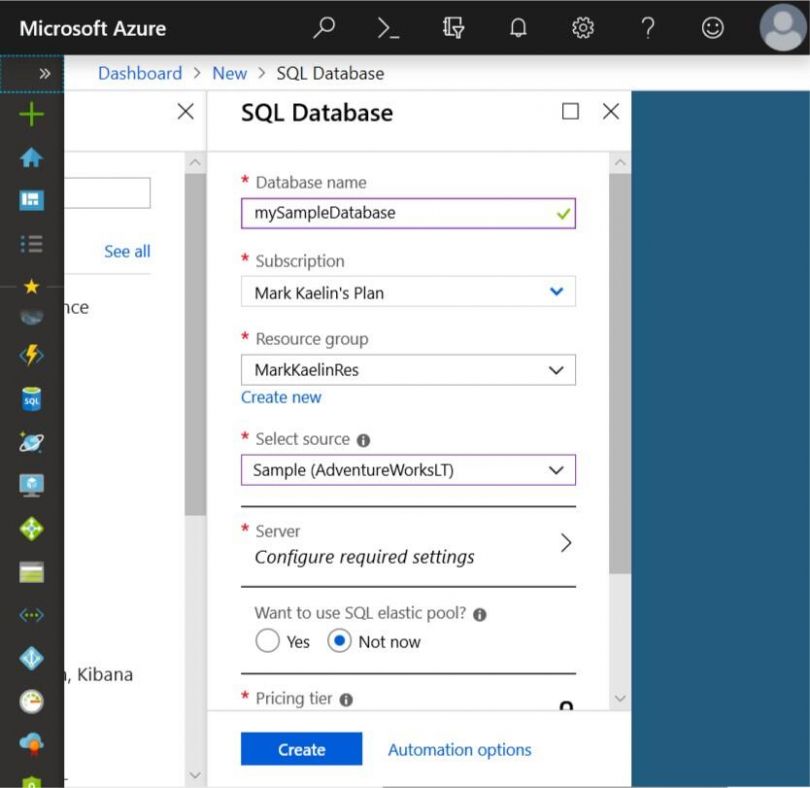The width and height of the screenshot is (810, 788).
Task: Select the Favorites star icon
Action: 31,287
